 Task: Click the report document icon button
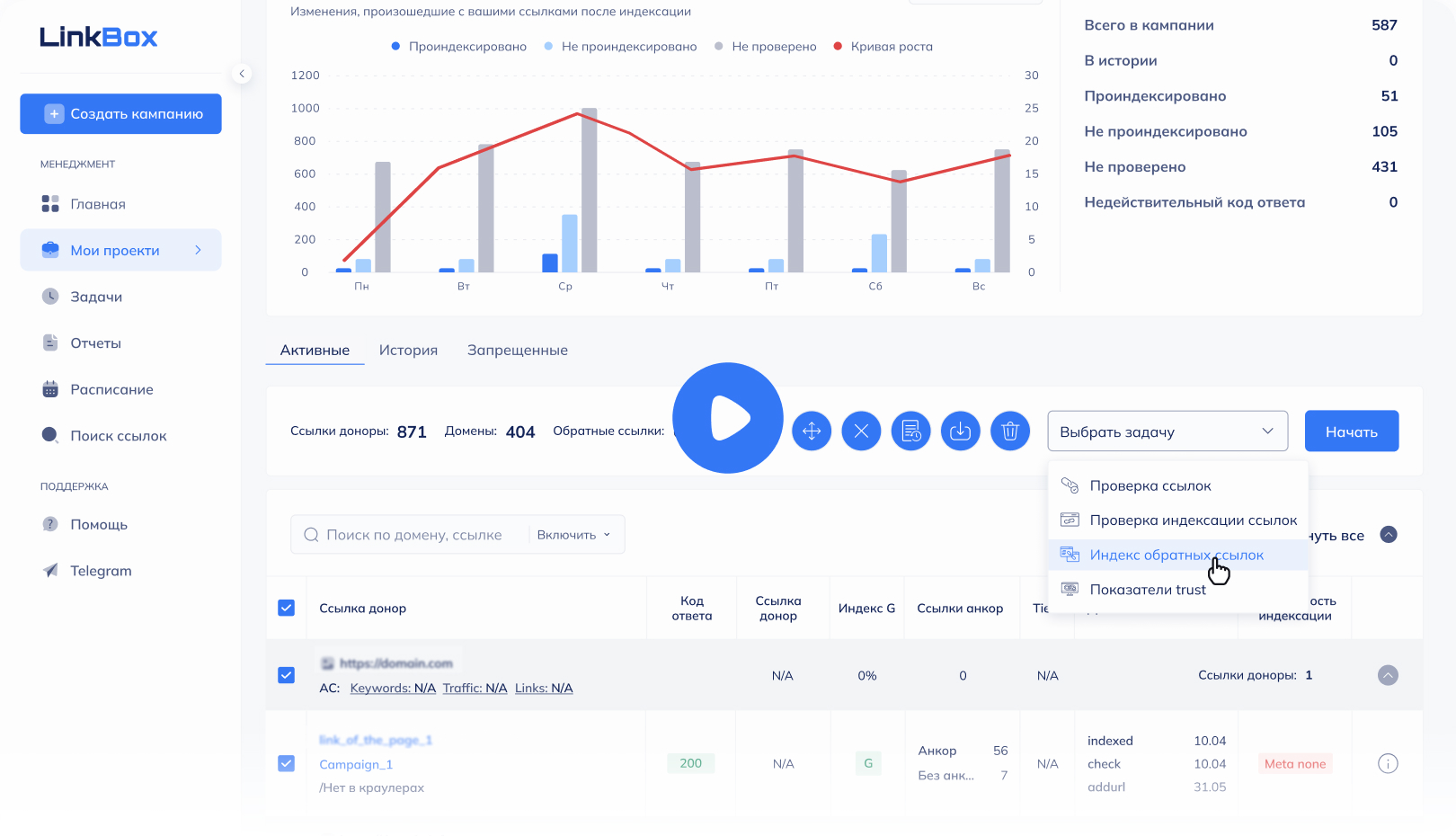pyautogui.click(x=910, y=431)
